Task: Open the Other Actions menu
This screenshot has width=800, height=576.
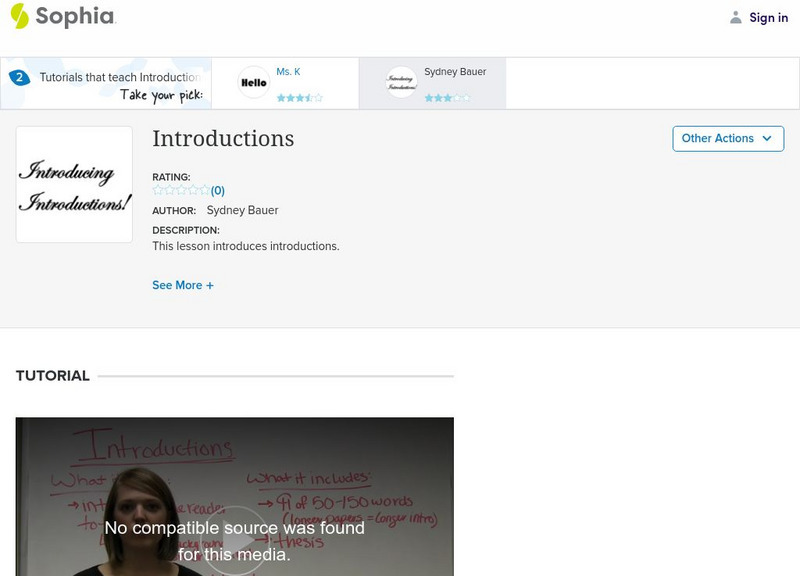Action: coord(727,138)
